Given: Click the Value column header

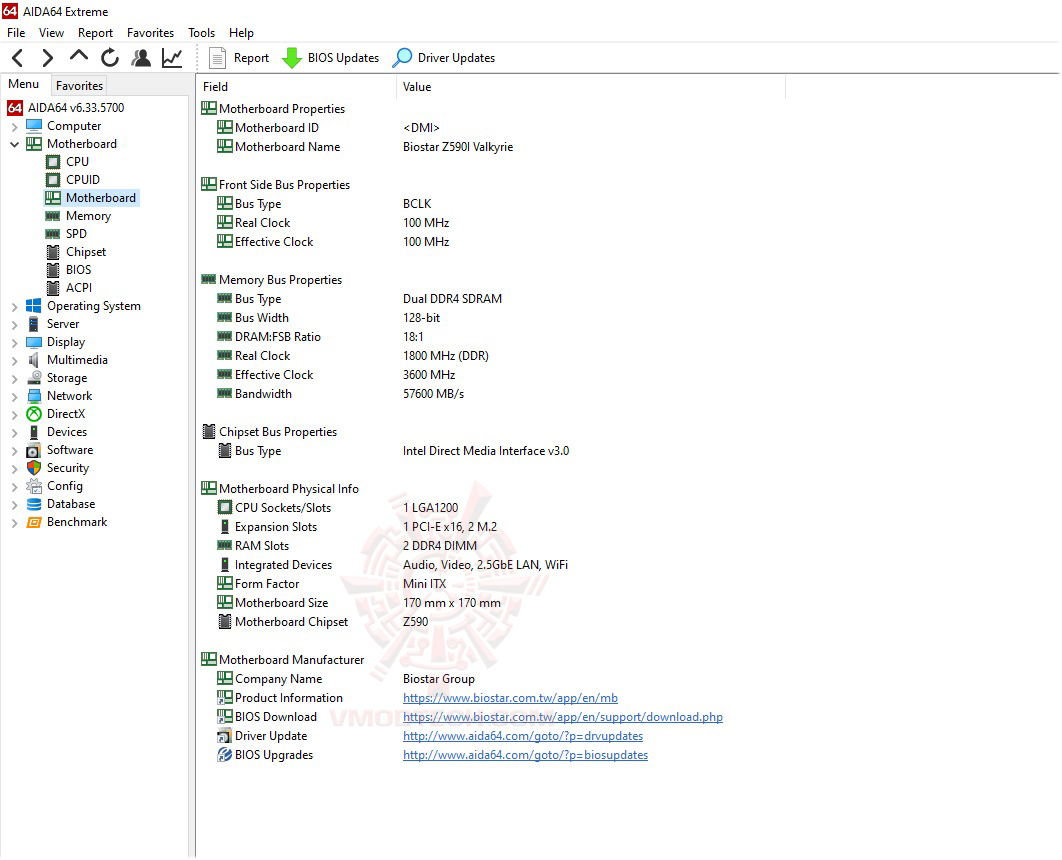Looking at the screenshot, I should [x=591, y=87].
